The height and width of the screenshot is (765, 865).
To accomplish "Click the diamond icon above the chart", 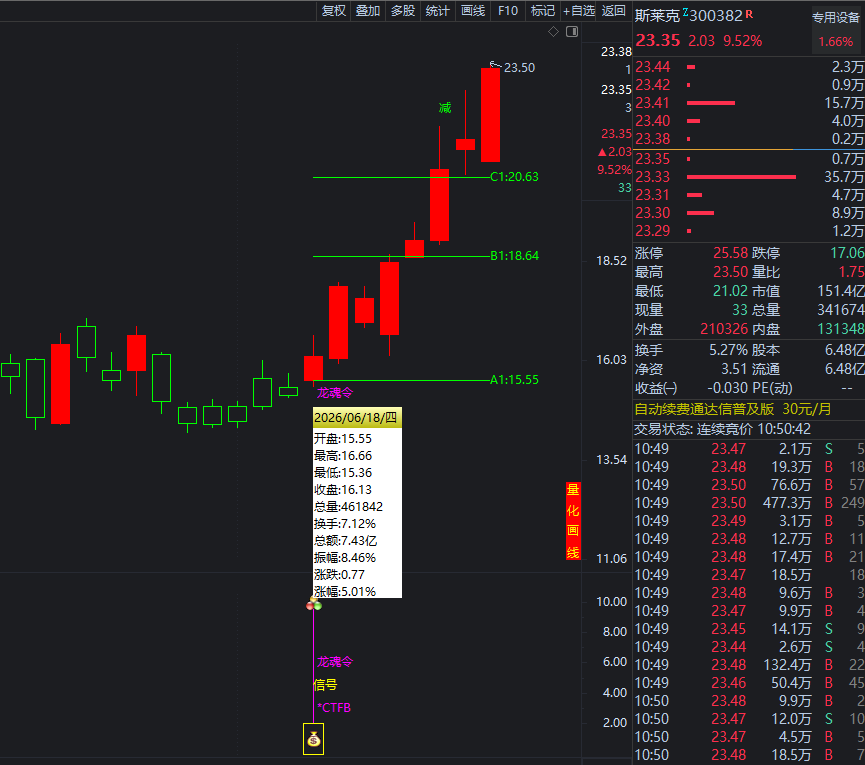I will 553,32.
